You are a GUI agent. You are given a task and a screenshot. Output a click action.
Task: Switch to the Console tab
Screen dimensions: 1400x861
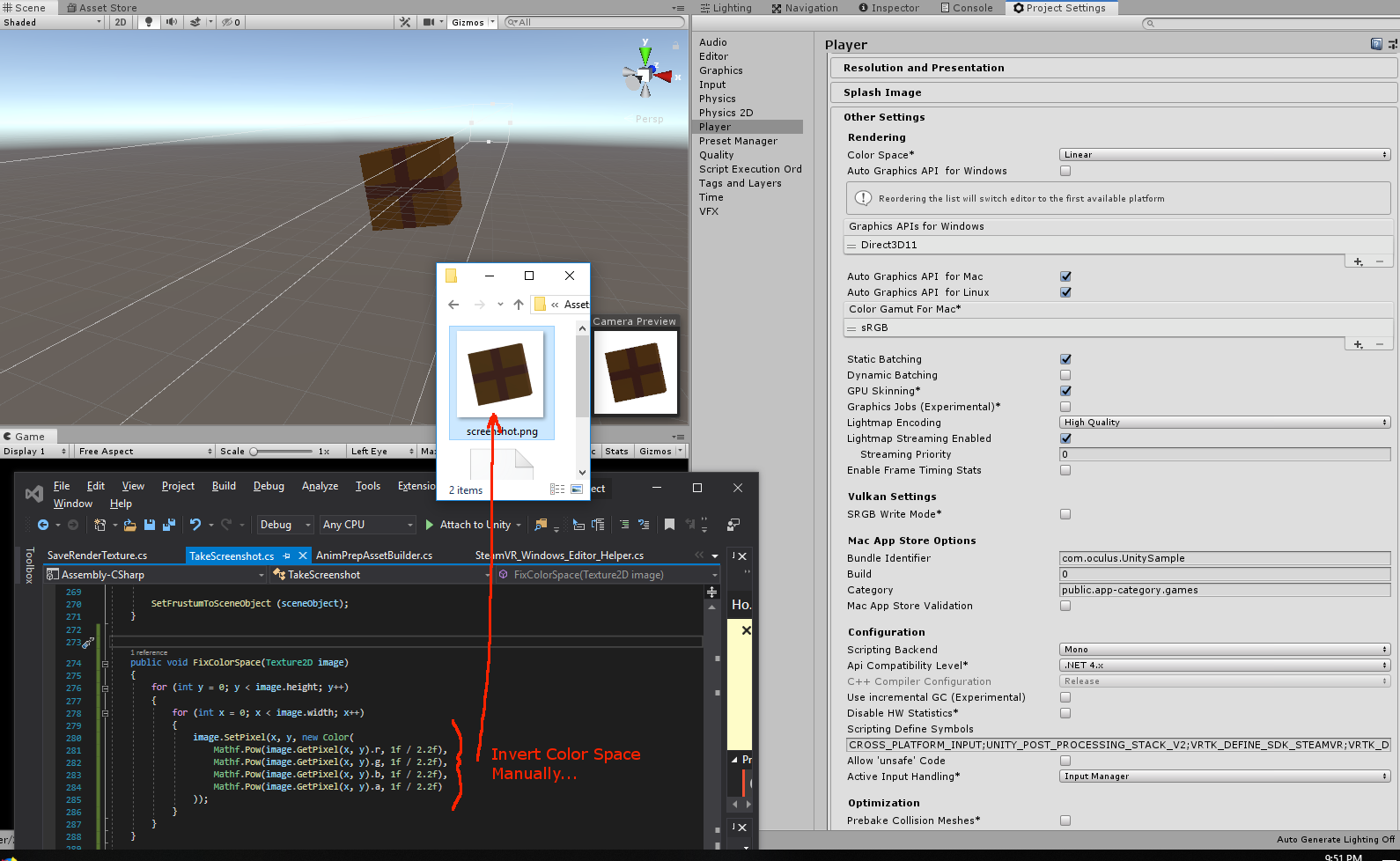pos(966,8)
